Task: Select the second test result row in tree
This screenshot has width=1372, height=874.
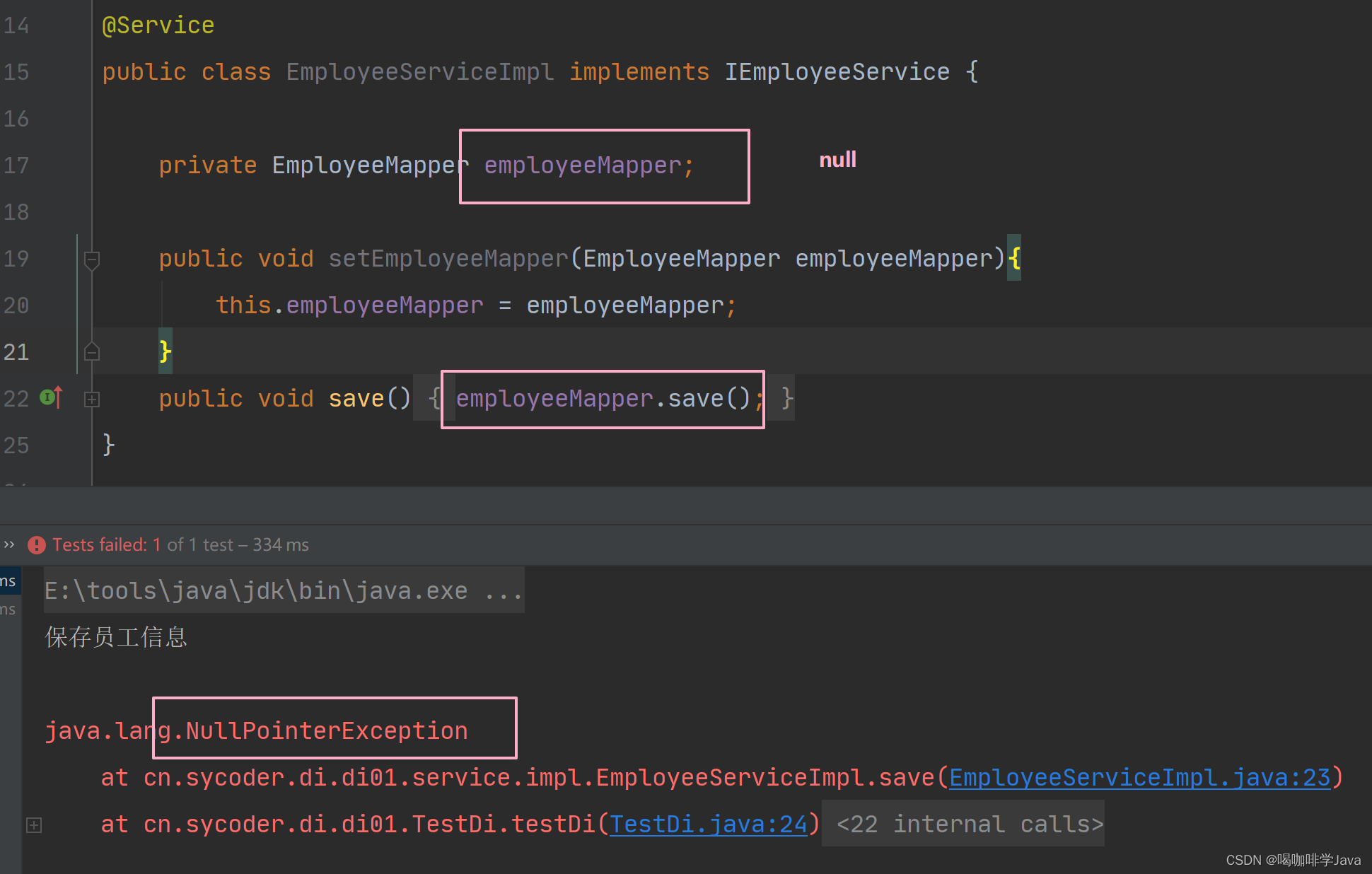Action: pyautogui.click(x=8, y=610)
